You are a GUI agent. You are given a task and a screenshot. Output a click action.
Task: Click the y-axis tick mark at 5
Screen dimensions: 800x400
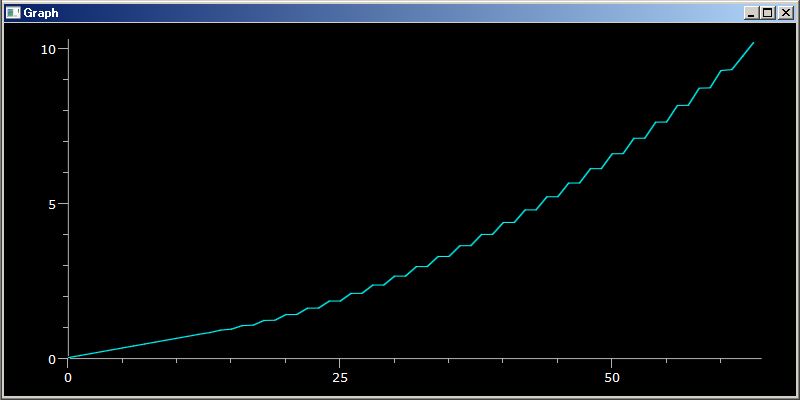63,204
